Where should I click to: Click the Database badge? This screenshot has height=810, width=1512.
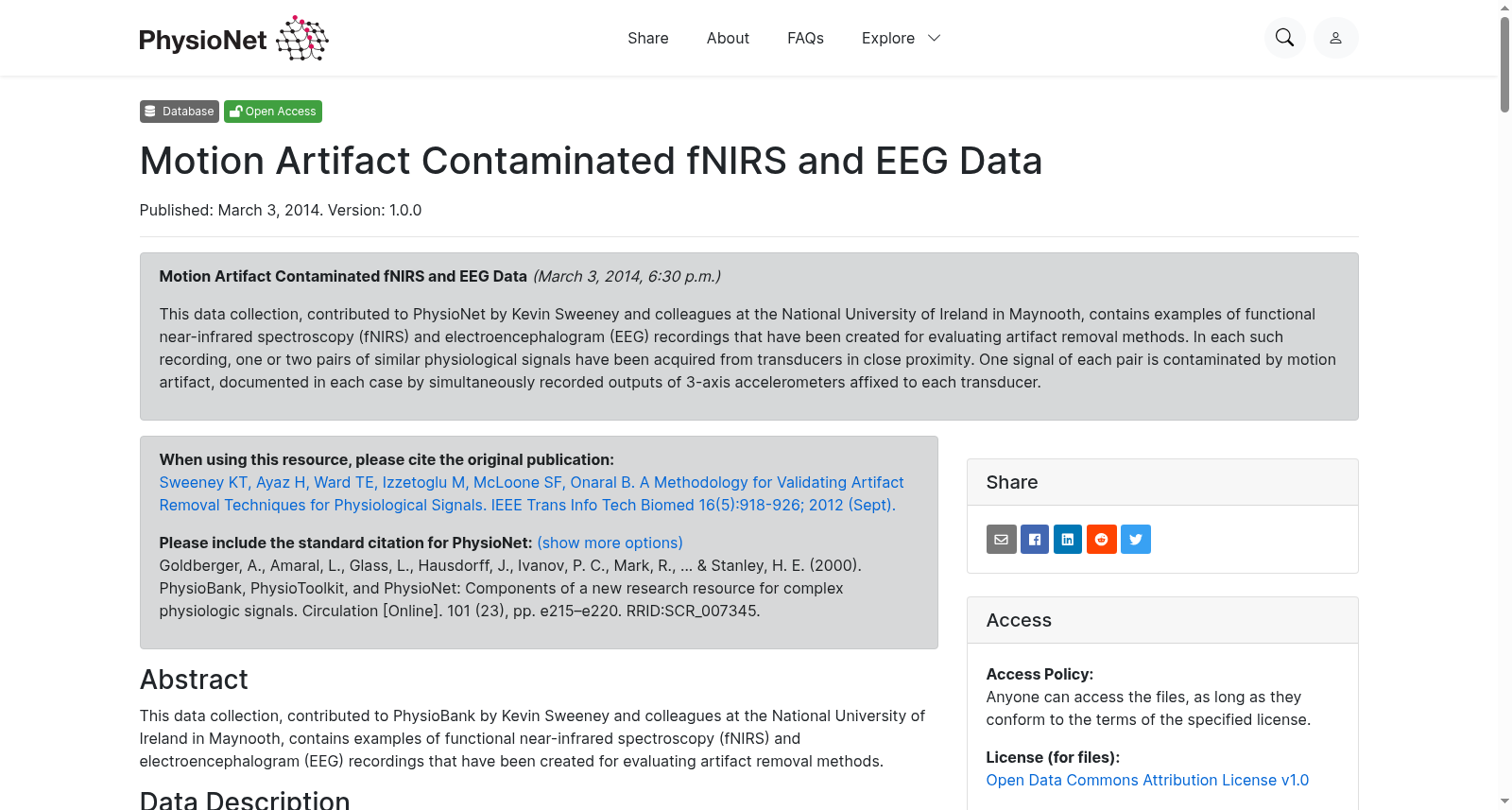[180, 112]
